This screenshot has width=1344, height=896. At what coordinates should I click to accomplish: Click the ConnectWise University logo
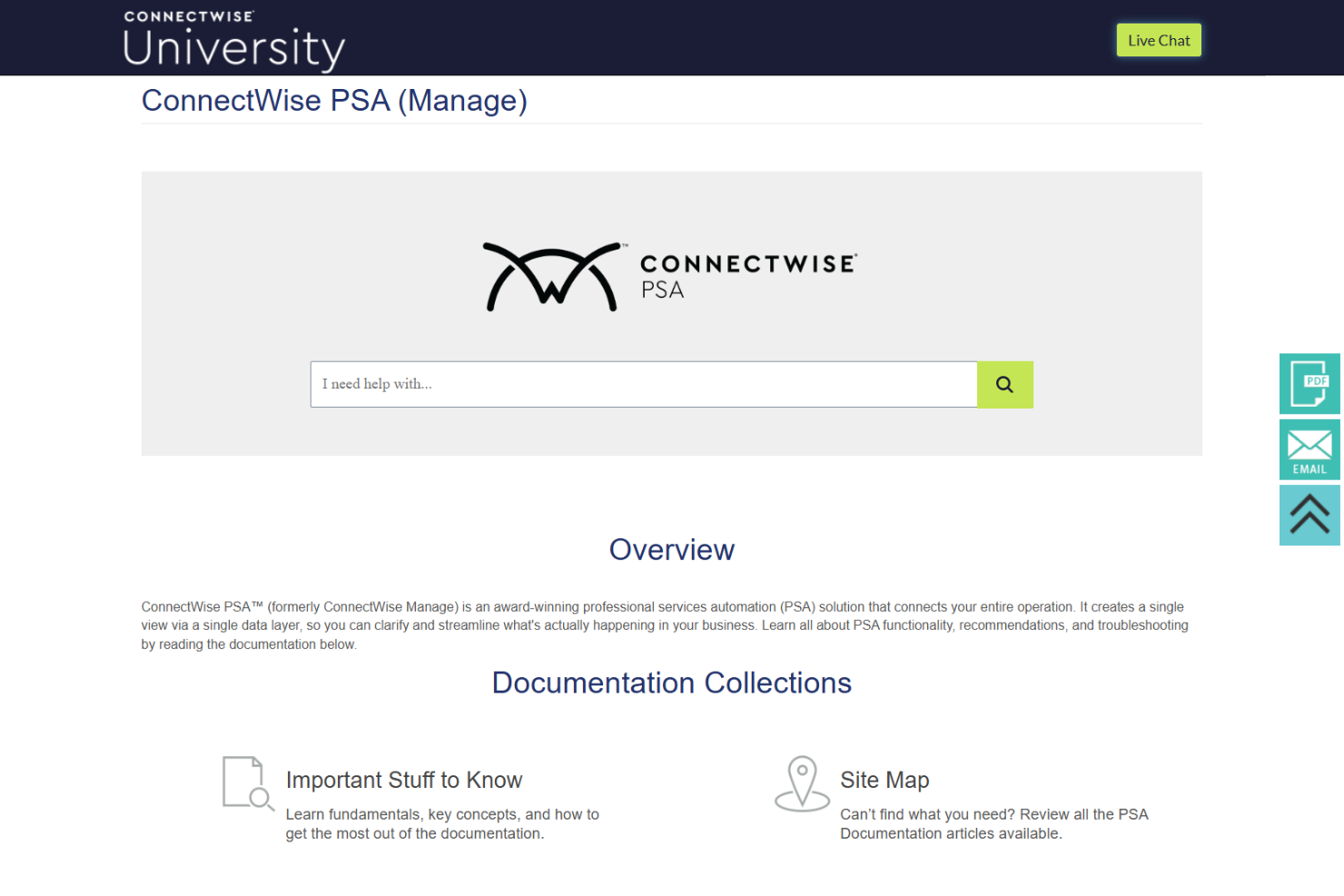click(234, 40)
